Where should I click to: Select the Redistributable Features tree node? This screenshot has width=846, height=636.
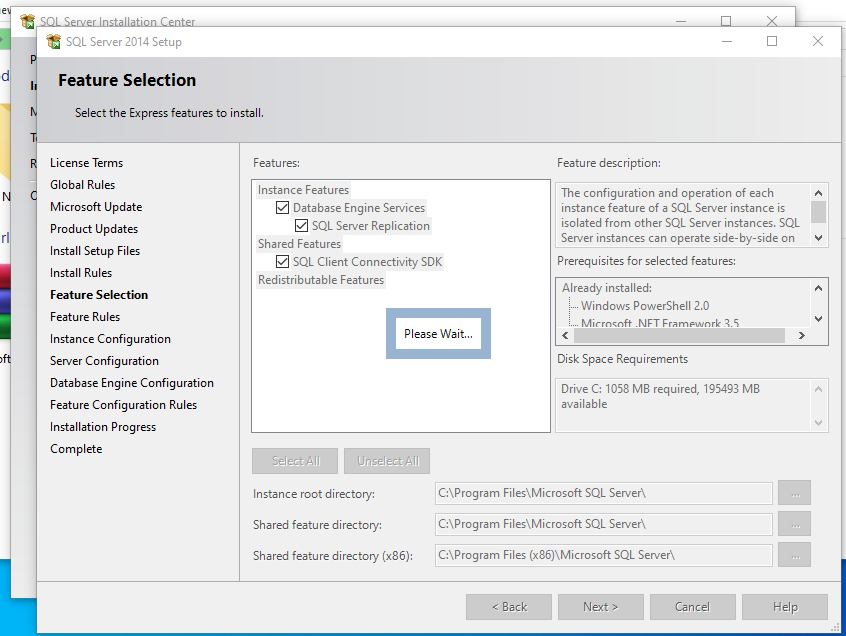320,280
